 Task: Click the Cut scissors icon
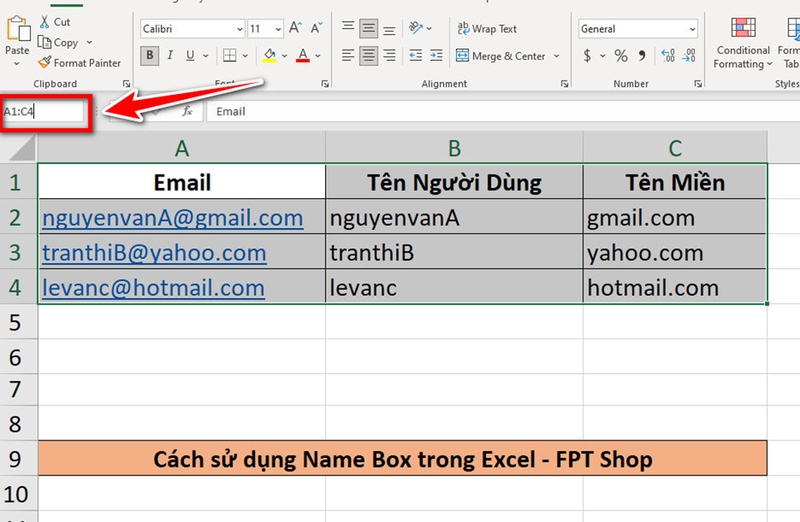(x=45, y=22)
